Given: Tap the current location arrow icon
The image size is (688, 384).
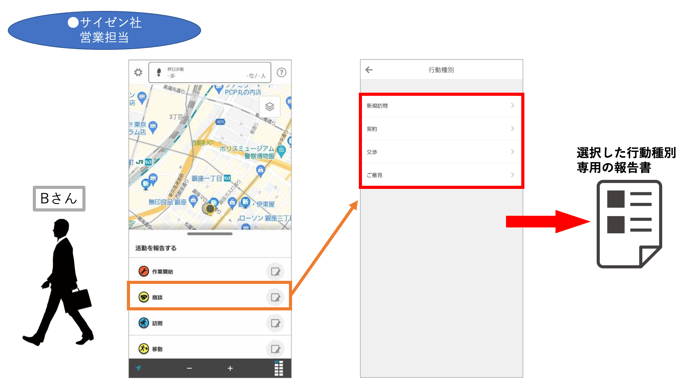Looking at the screenshot, I should [139, 368].
